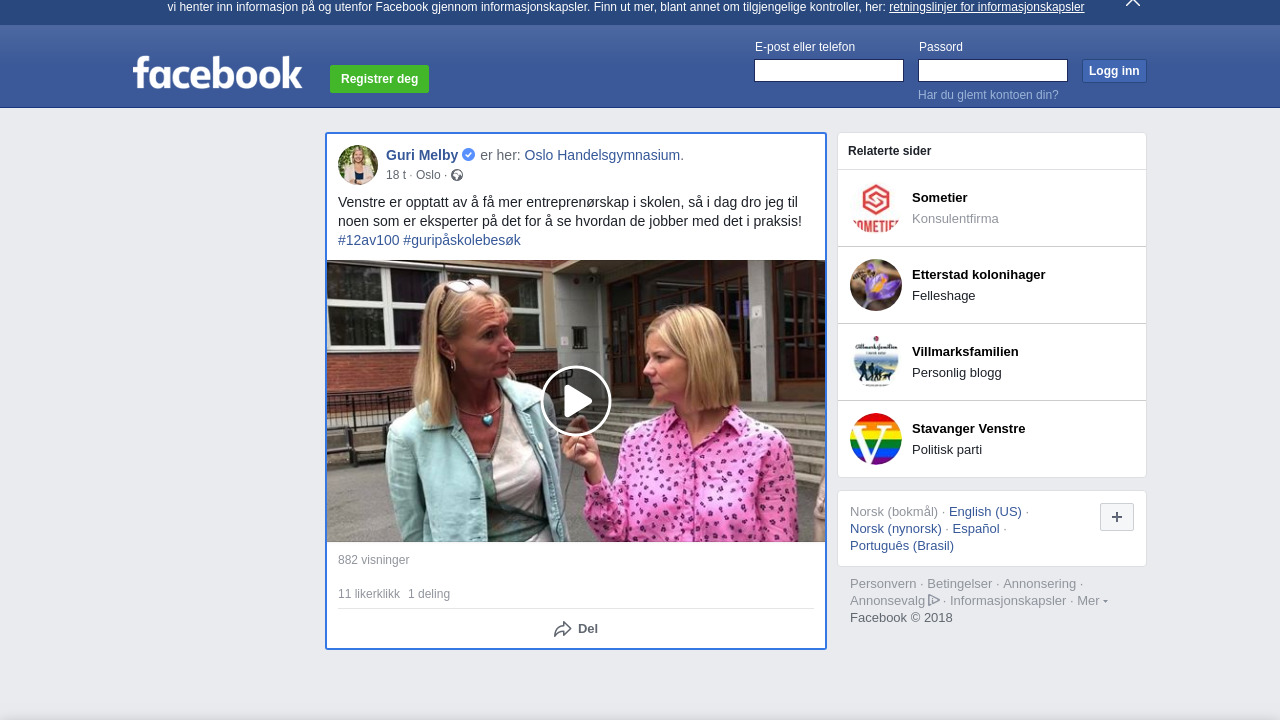Image resolution: width=1280 pixels, height=720 pixels.
Task: Open the Personvern footer link
Action: (x=883, y=584)
